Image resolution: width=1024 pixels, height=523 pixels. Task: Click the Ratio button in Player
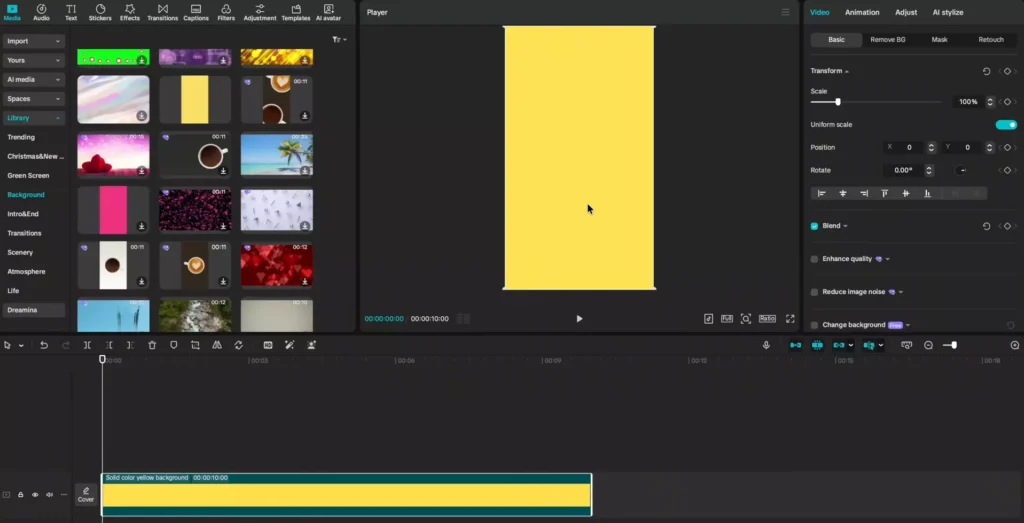[x=767, y=319]
